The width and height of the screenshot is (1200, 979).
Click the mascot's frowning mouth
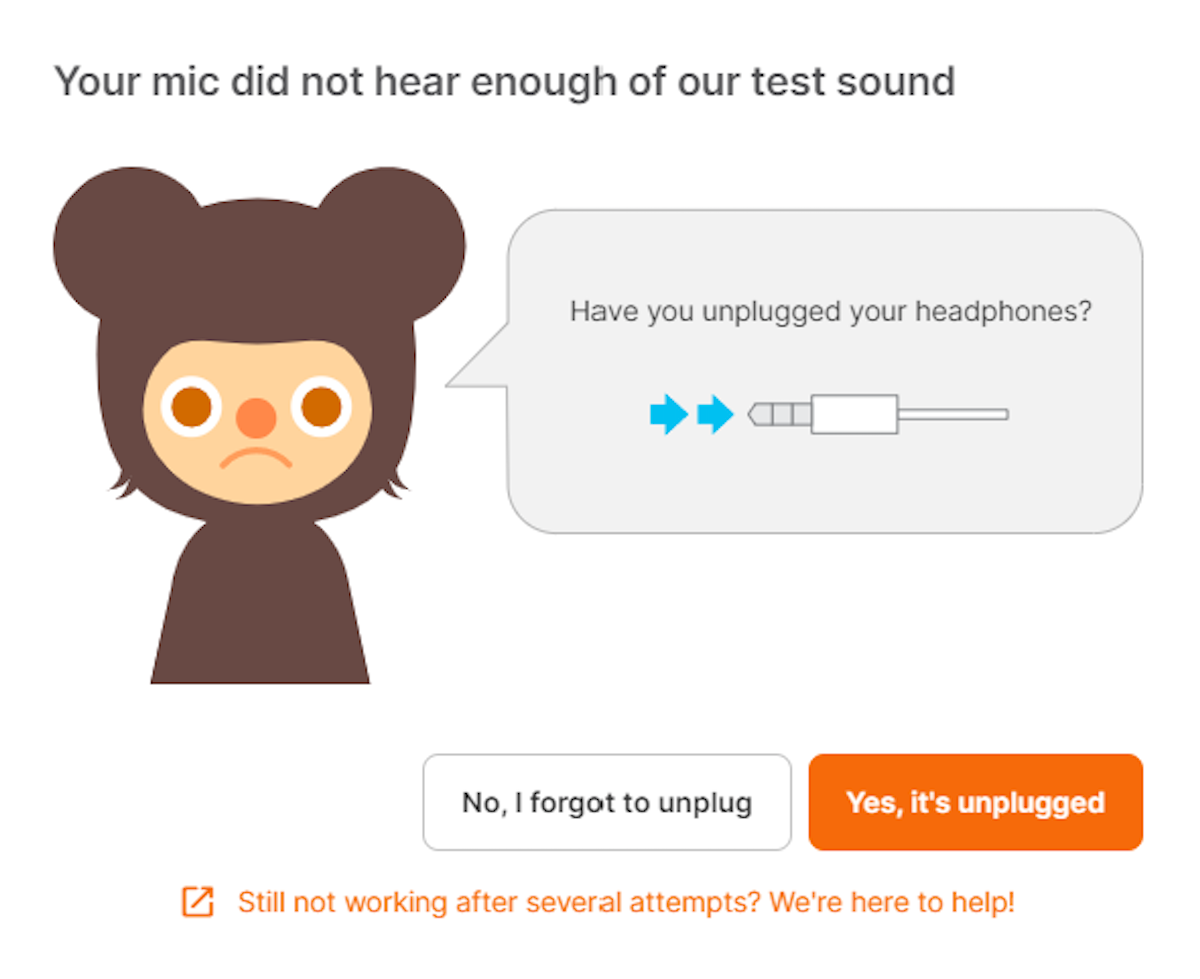pos(256,459)
